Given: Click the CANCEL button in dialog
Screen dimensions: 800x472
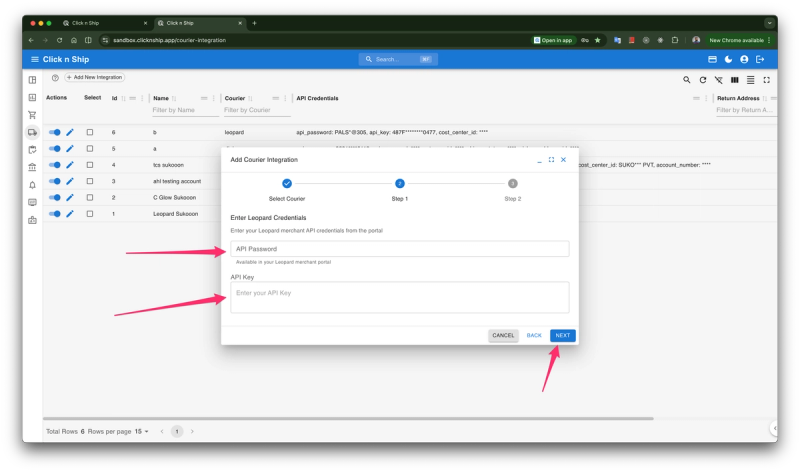Looking at the screenshot, I should point(503,335).
